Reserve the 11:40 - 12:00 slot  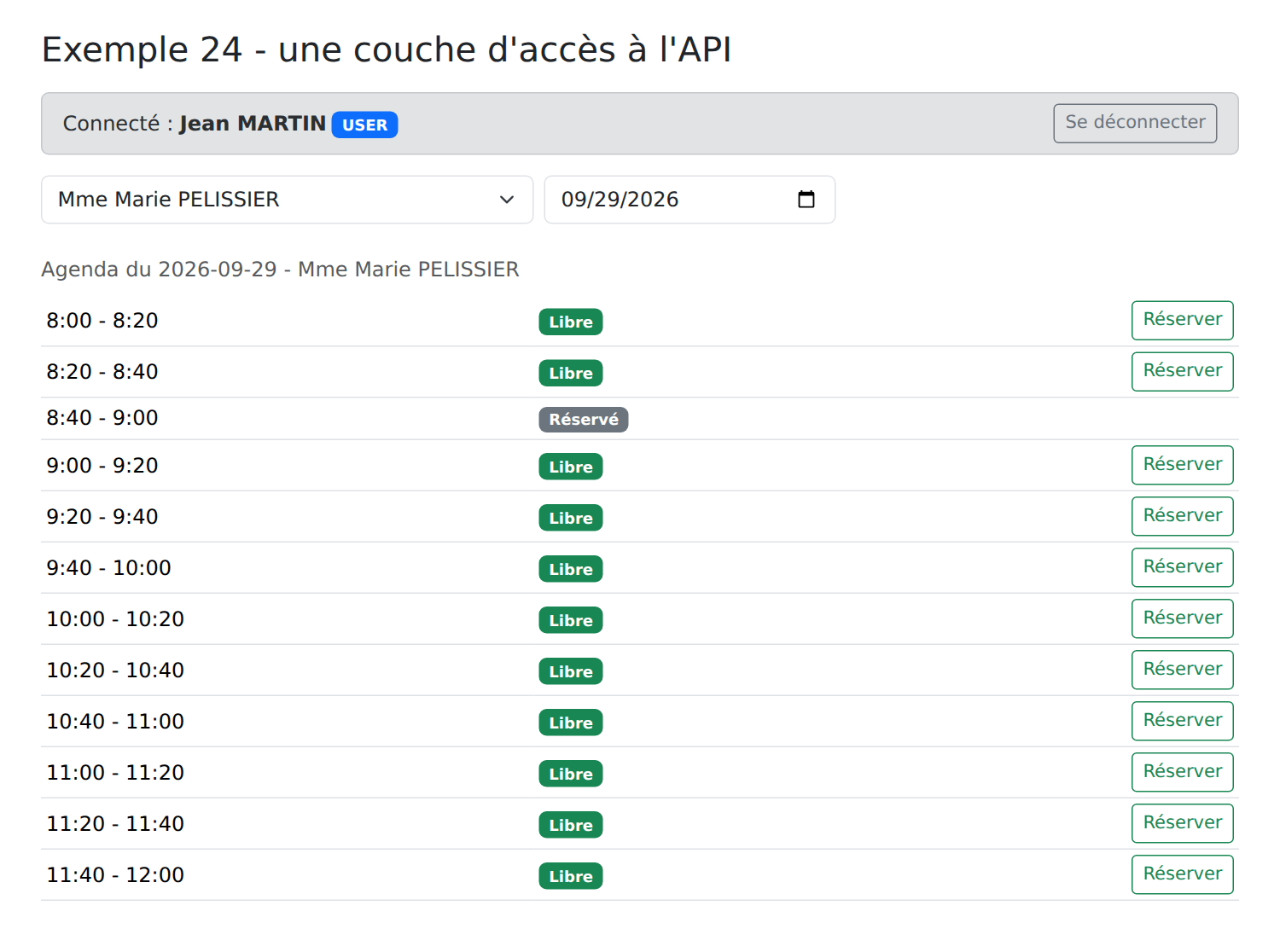[x=1183, y=874]
